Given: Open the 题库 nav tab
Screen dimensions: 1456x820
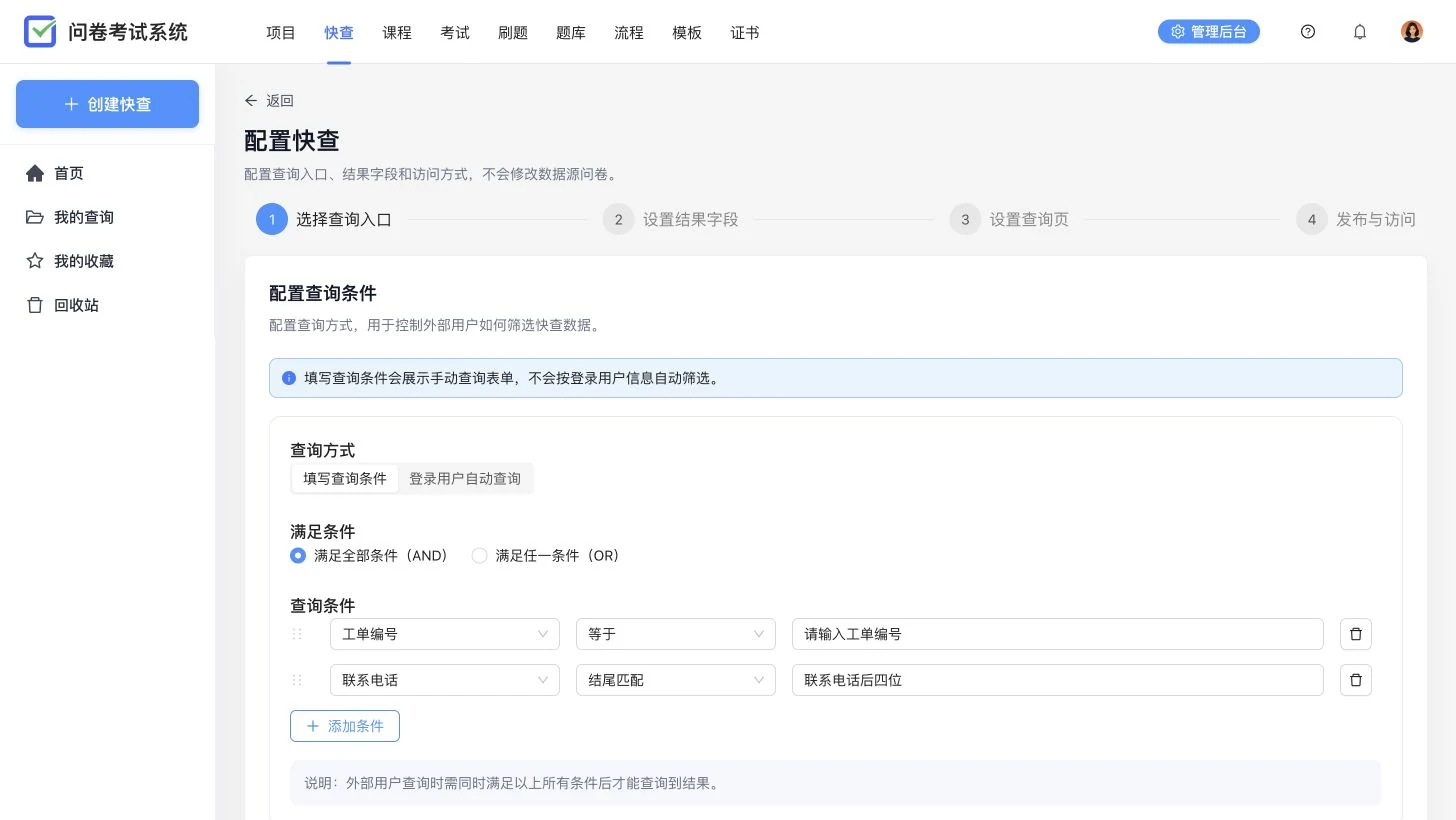Looking at the screenshot, I should (571, 32).
